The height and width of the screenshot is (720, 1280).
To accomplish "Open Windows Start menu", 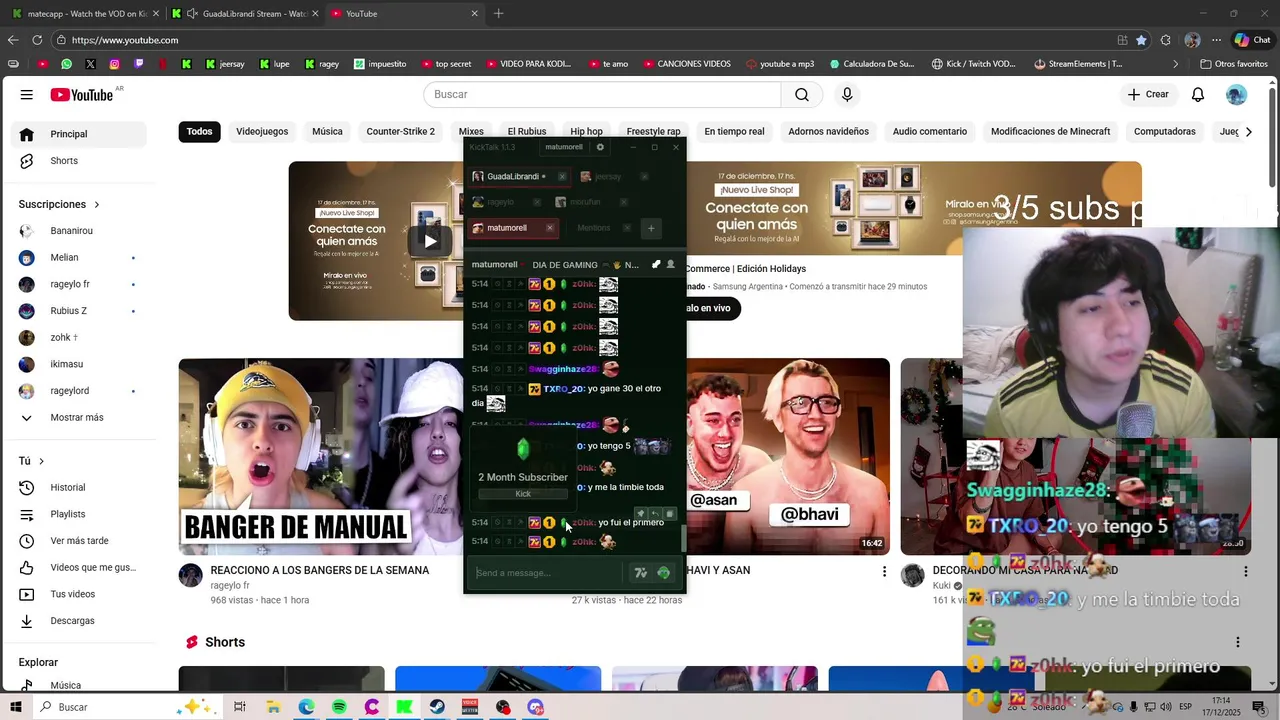I will pos(15,707).
